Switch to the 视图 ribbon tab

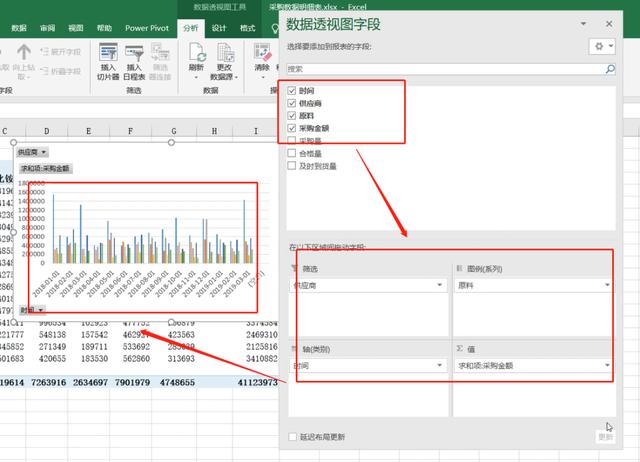[76, 28]
